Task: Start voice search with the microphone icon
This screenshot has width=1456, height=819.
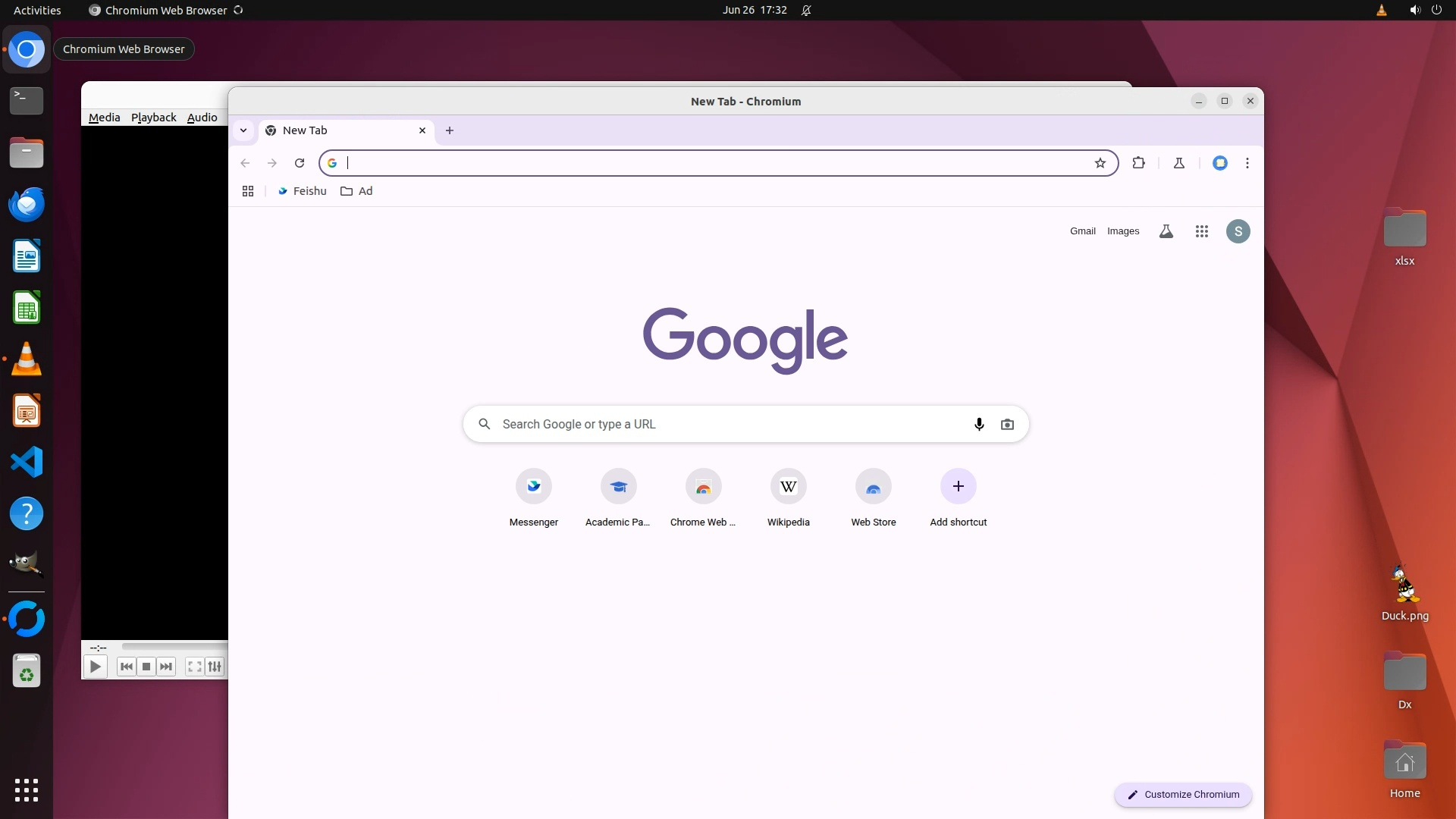Action: pos(978,425)
